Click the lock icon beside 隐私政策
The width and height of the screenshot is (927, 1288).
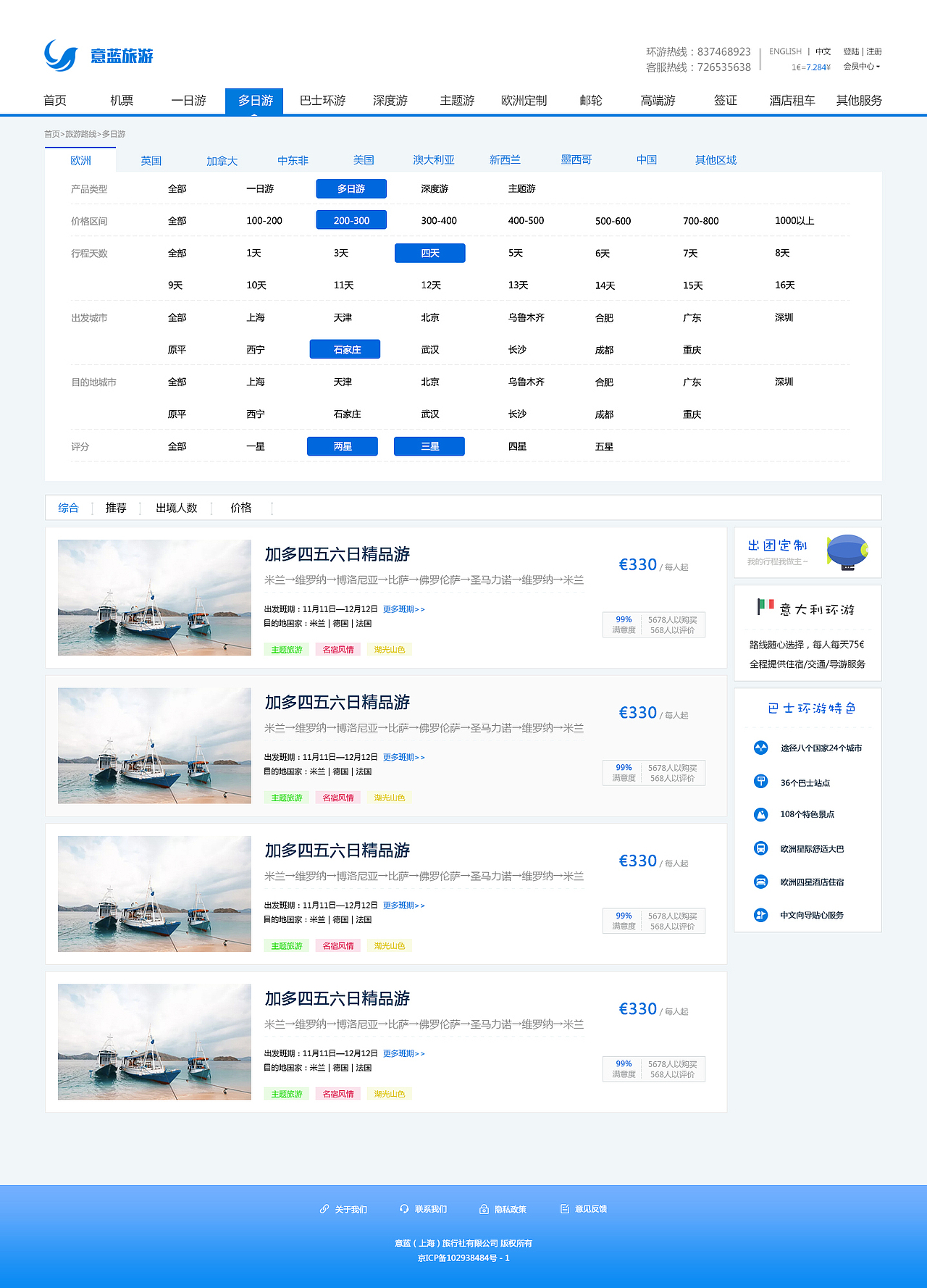[484, 1209]
